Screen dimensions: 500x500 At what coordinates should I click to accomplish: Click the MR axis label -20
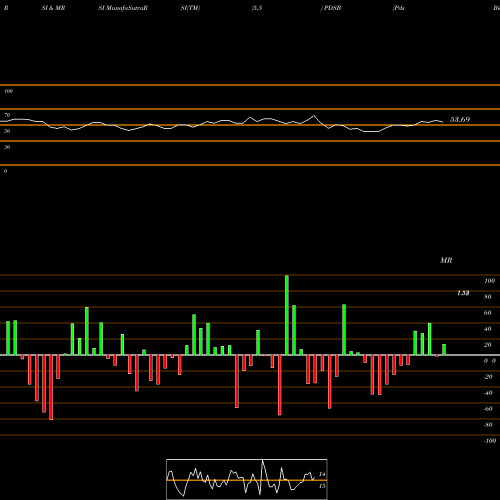click(x=488, y=377)
